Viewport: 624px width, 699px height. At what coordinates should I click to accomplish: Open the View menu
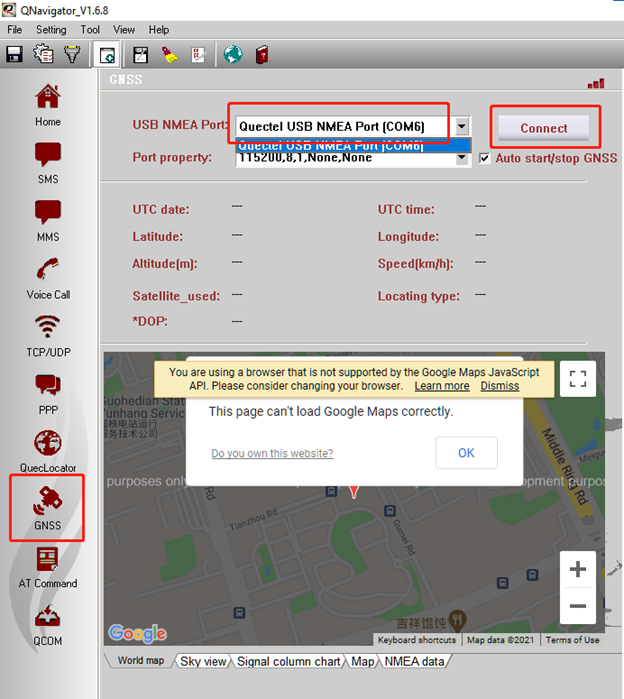click(x=124, y=30)
